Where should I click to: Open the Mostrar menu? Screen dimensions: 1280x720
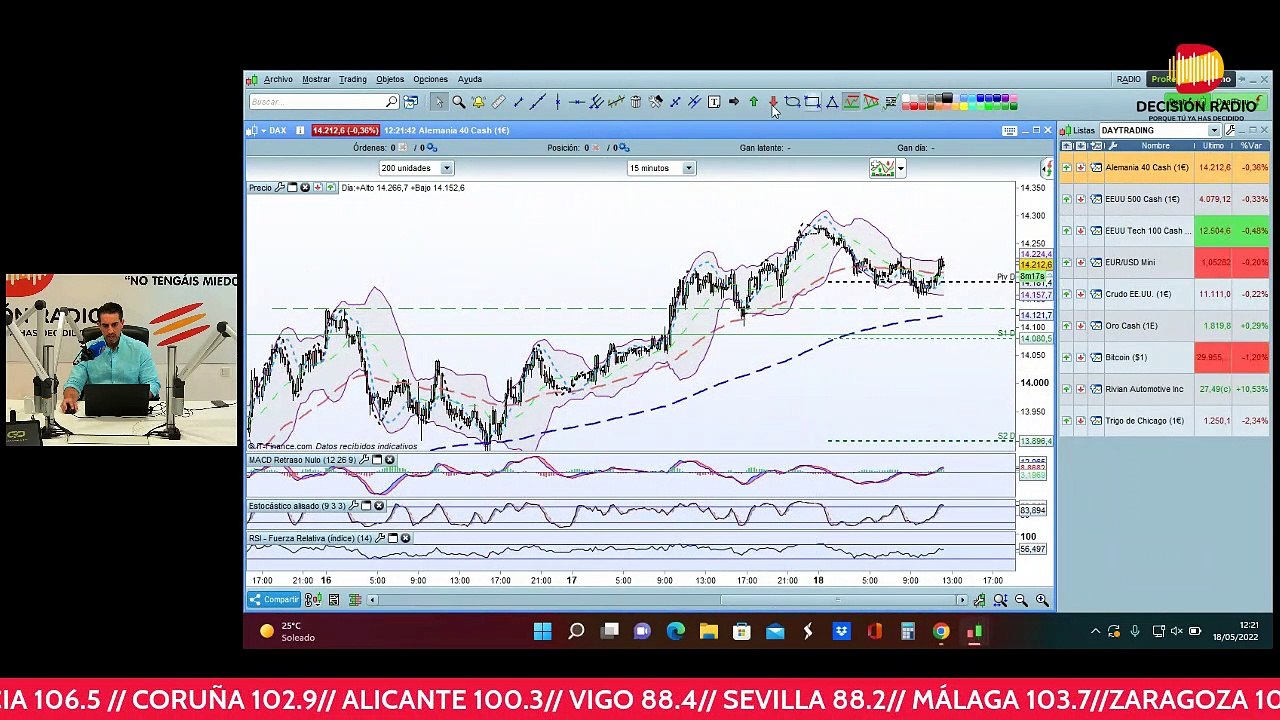316,79
